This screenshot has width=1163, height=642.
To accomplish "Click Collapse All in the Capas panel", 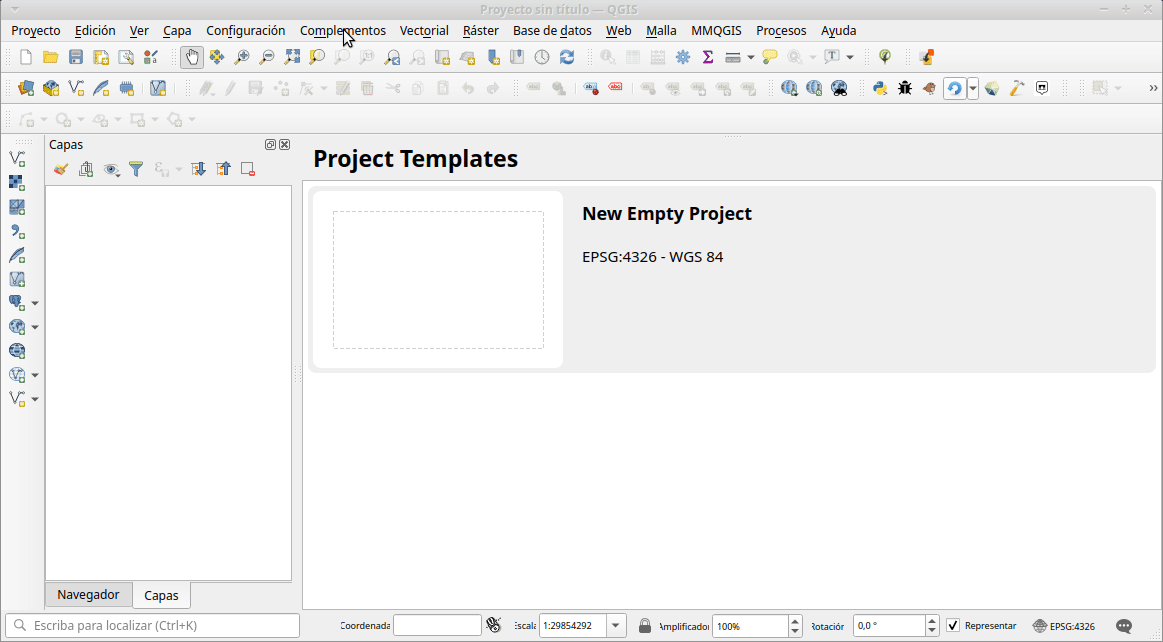I will [x=223, y=169].
